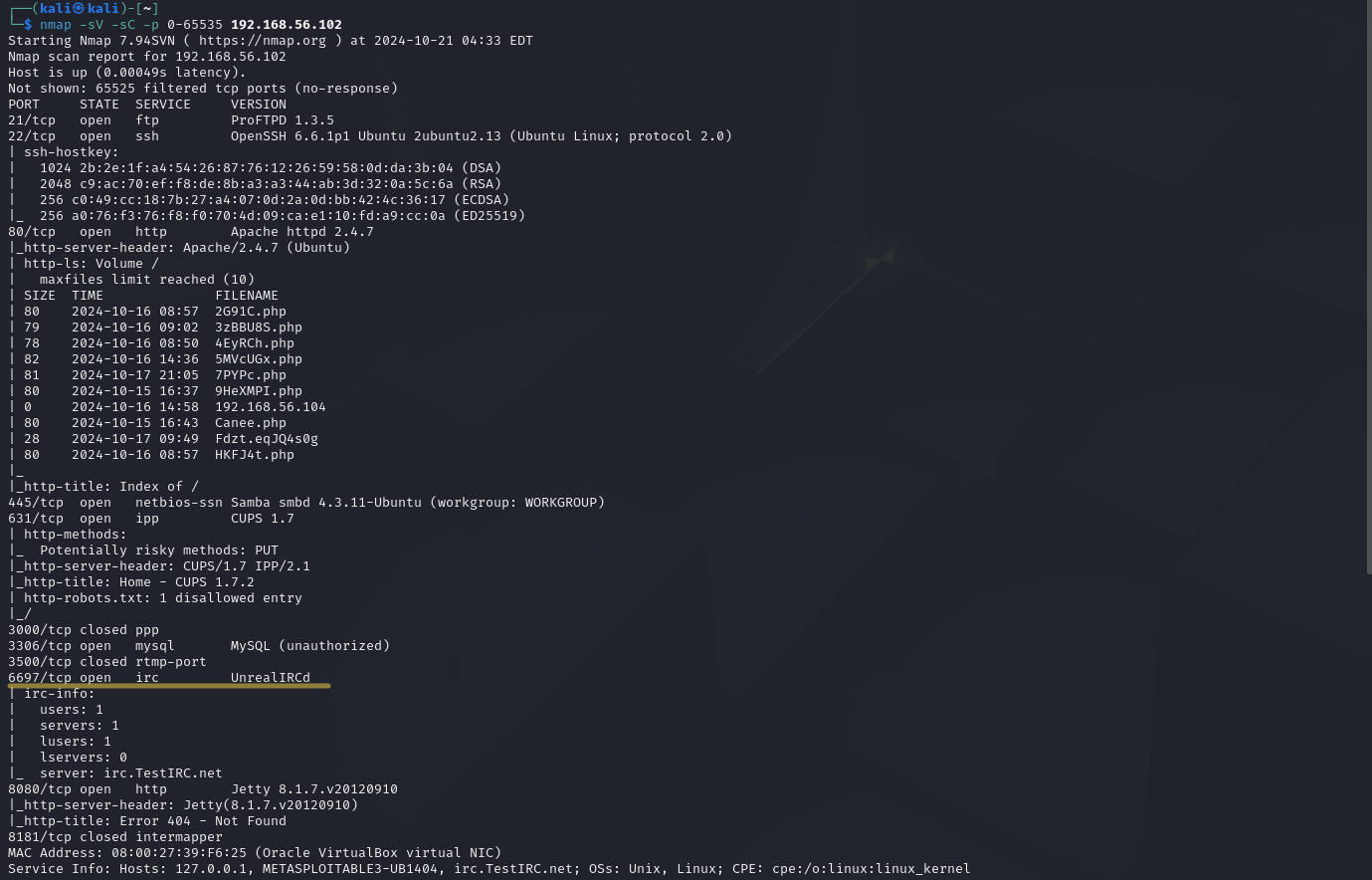The height and width of the screenshot is (880, 1372).
Task: Click the HKFJ4t.php filename
Action: click(x=255, y=455)
